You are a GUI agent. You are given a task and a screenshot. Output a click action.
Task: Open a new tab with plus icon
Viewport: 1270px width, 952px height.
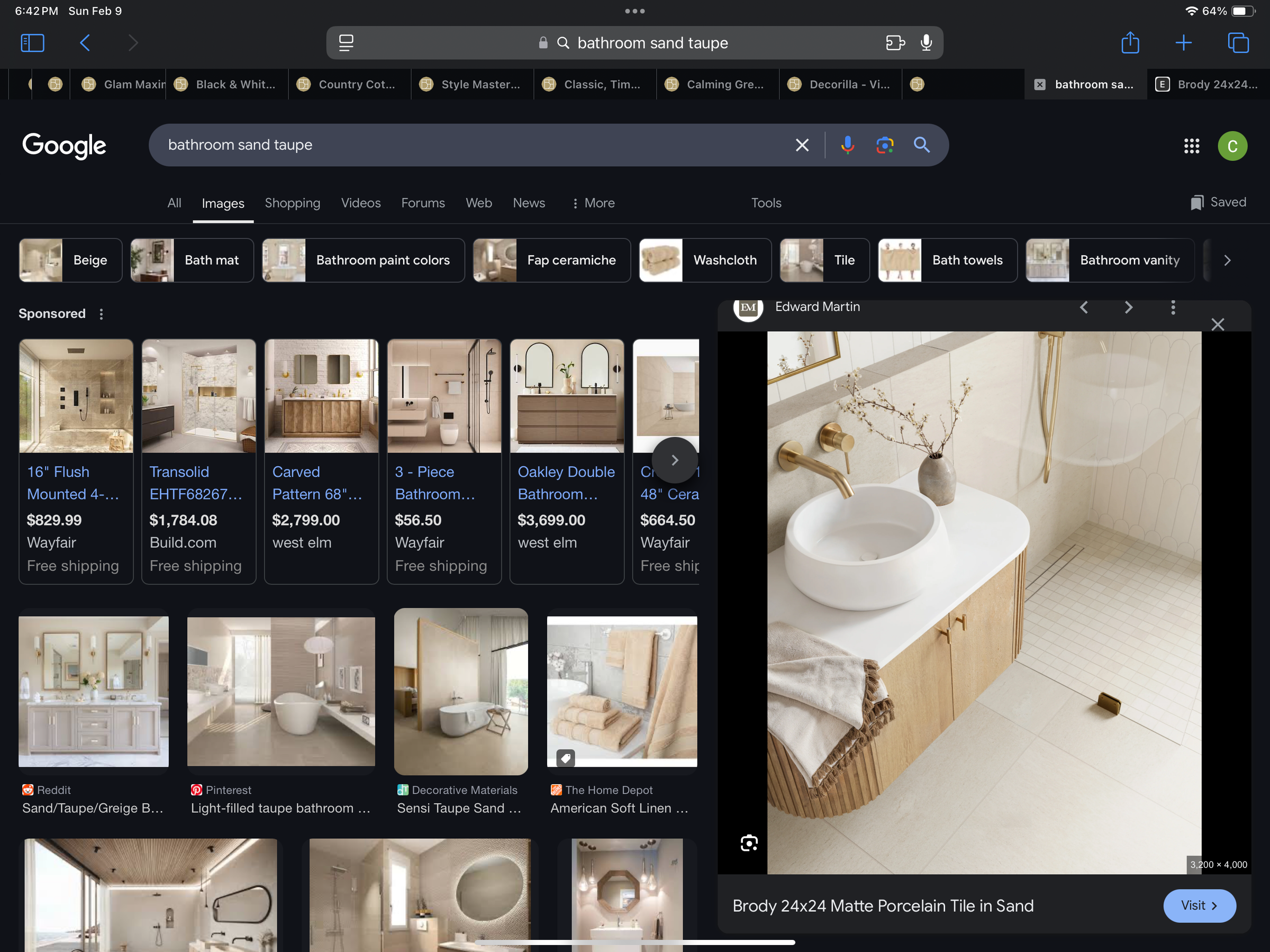[x=1183, y=42]
